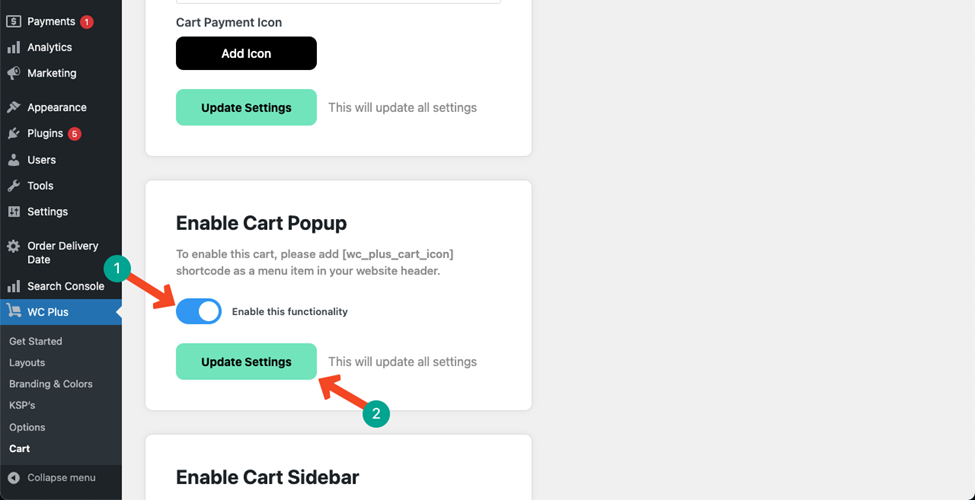975x500 pixels.
Task: Click the Appearance paintbrush icon
Action: pyautogui.click(x=13, y=108)
